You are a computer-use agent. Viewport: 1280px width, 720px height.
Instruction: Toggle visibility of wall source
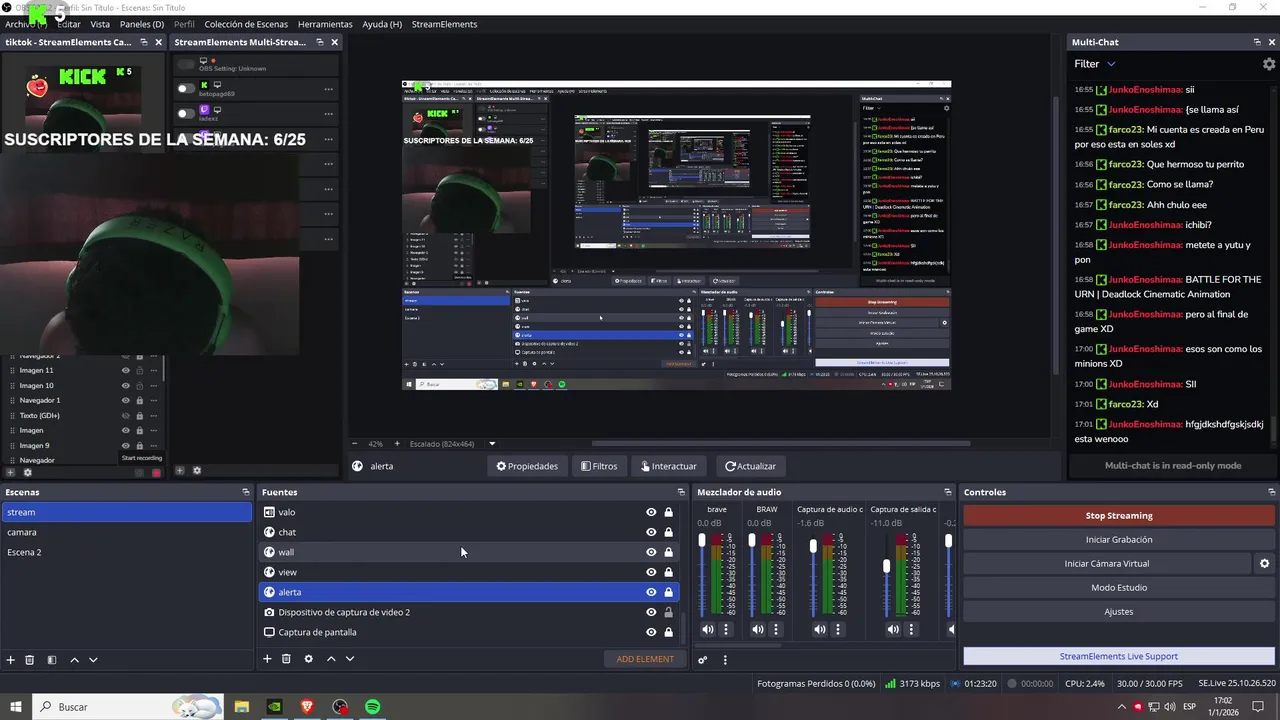coord(651,552)
